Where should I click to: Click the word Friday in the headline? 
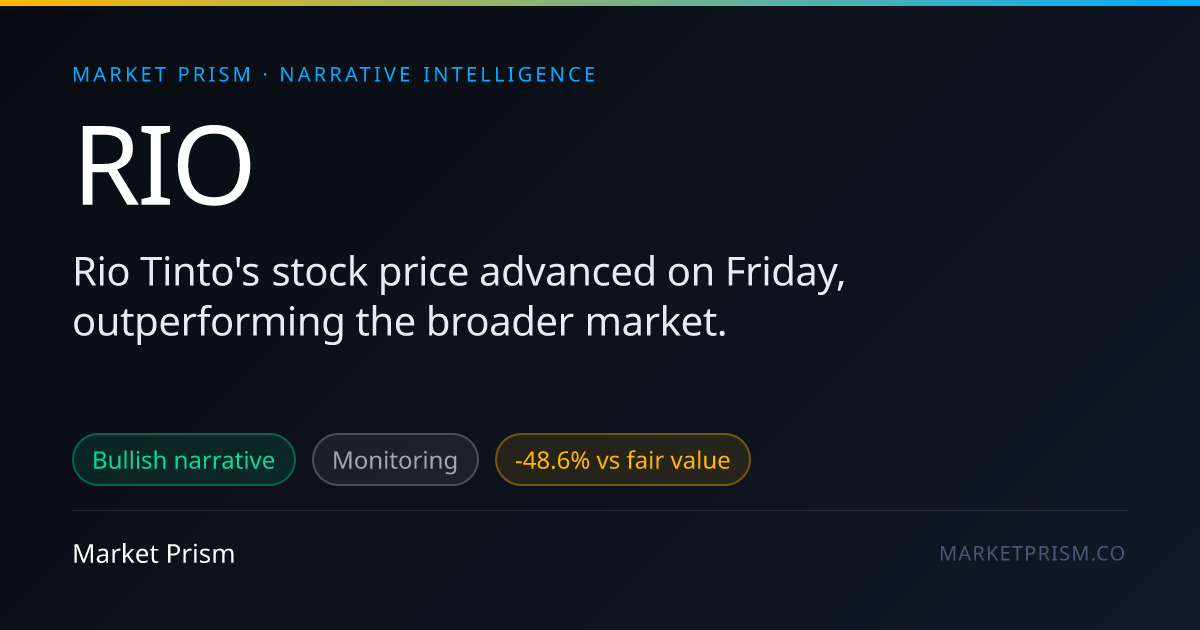coord(785,274)
